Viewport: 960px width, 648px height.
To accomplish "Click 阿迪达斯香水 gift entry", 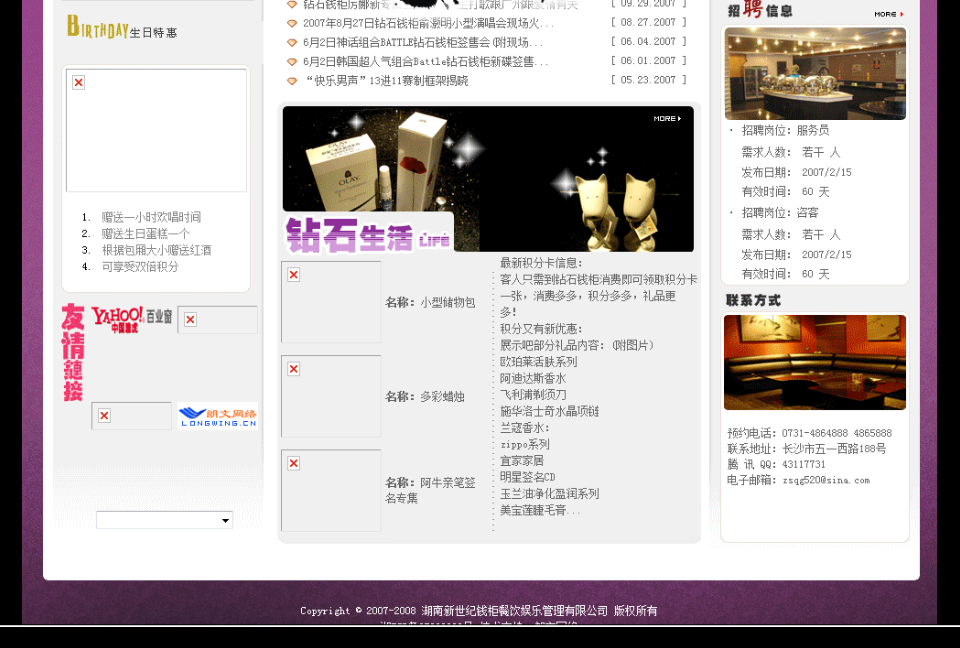I will (533, 379).
